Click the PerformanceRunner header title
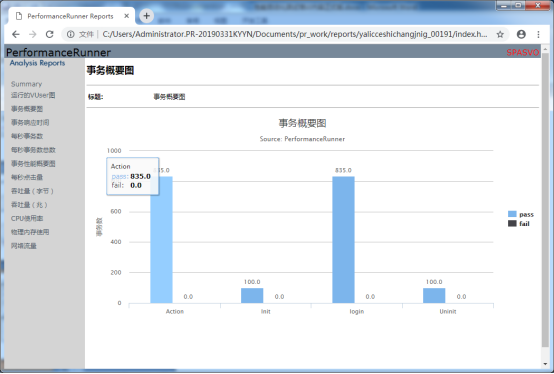Screen dimensions: 554x374 58,53
